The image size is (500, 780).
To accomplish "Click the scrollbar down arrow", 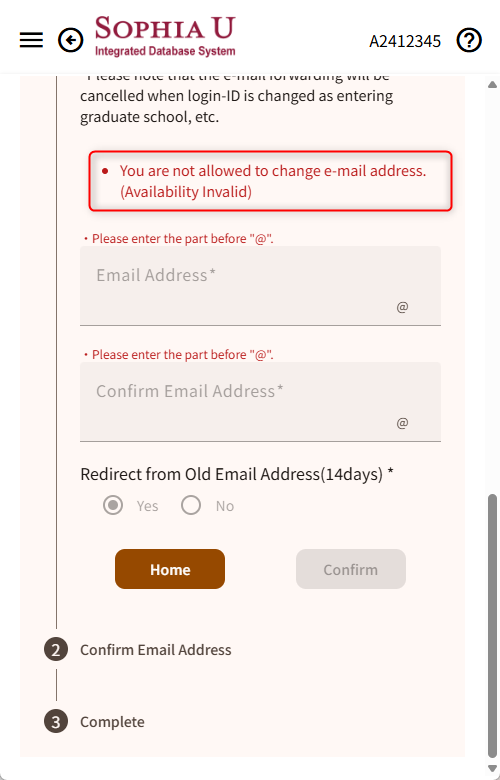I will (x=493, y=769).
